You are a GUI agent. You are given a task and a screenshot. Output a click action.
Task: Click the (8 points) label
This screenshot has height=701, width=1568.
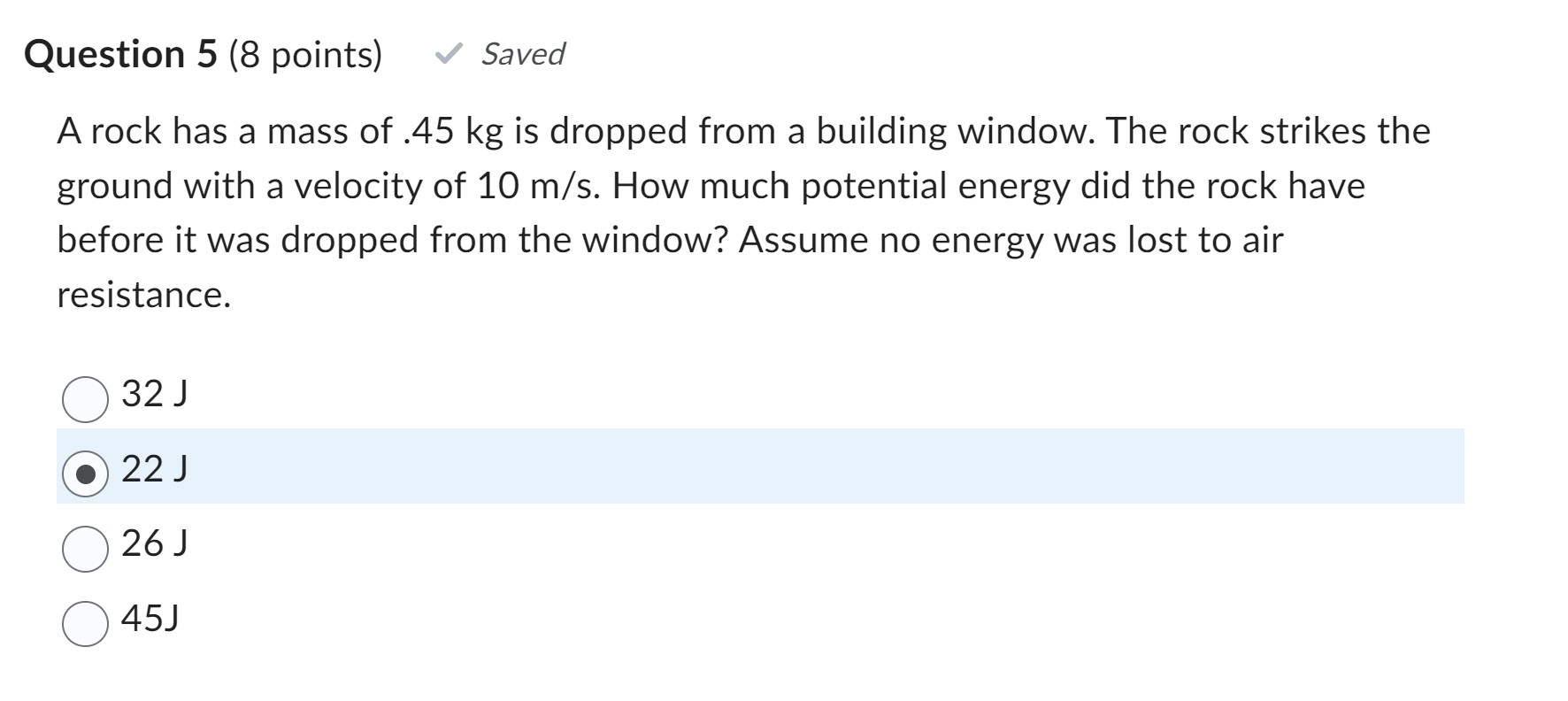click(x=304, y=54)
